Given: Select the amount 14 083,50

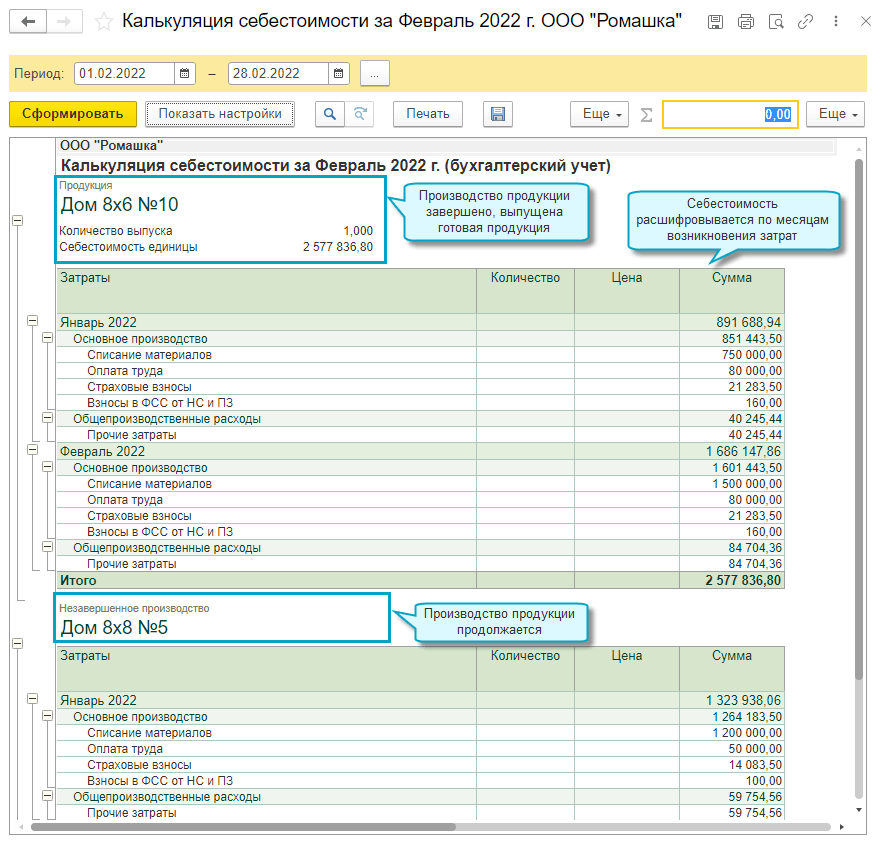Looking at the screenshot, I should tap(755, 765).
